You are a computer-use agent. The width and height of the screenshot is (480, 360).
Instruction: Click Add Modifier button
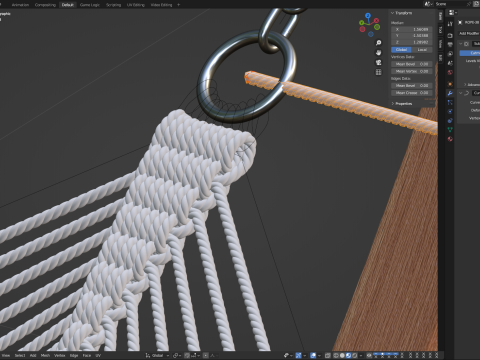coord(469,33)
